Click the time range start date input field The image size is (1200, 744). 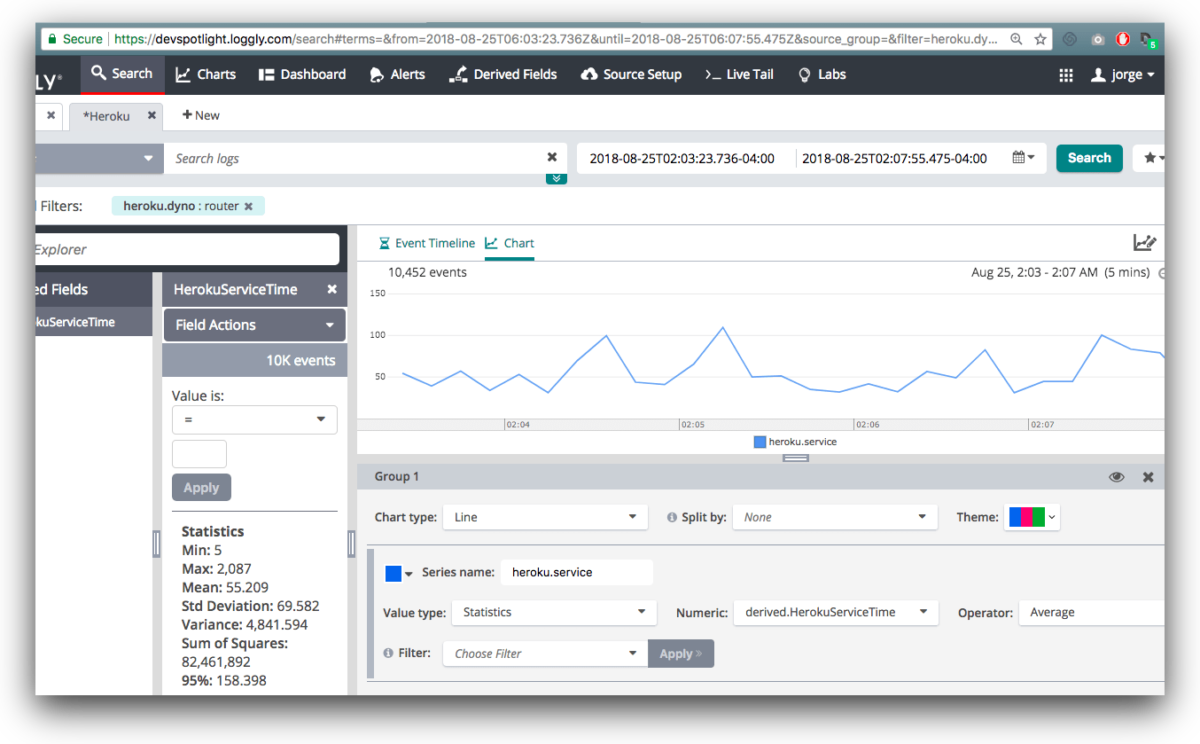point(685,157)
